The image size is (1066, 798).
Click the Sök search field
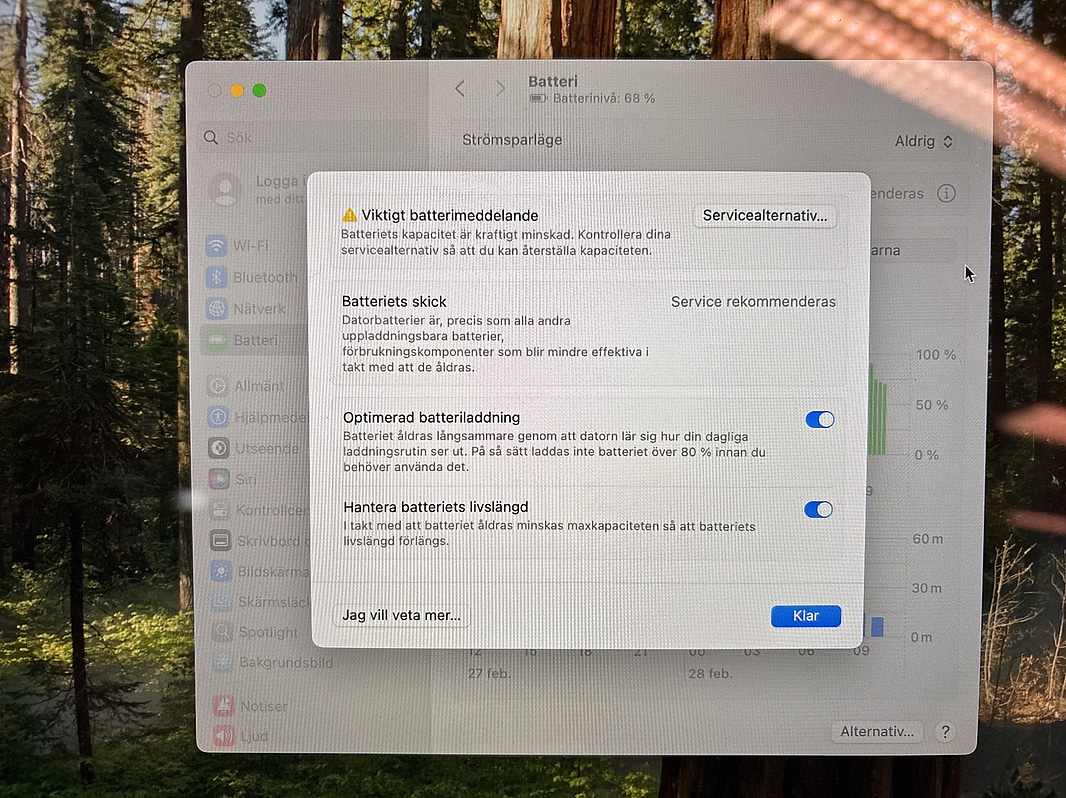(300, 137)
